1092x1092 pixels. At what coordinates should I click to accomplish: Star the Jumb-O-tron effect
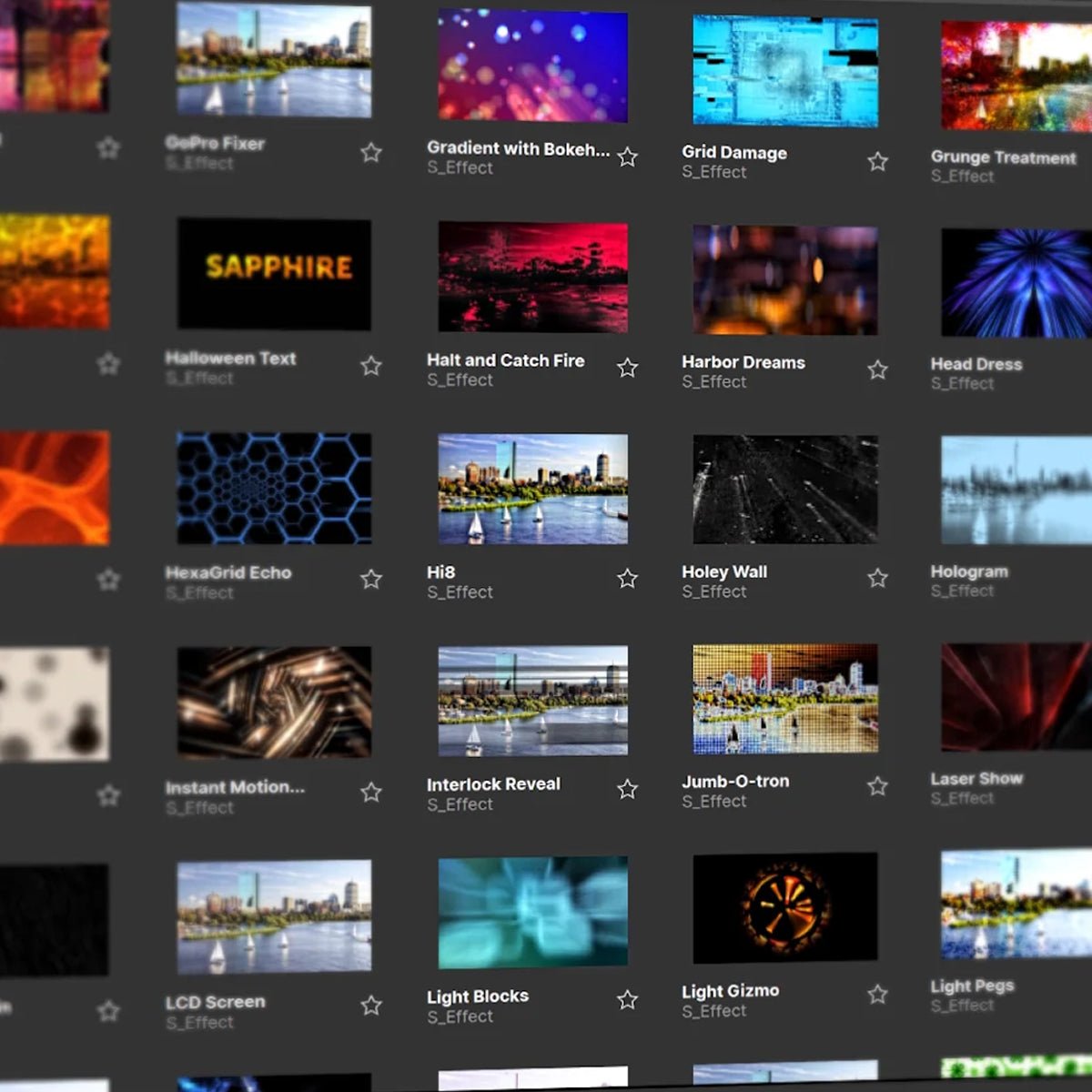877,785
